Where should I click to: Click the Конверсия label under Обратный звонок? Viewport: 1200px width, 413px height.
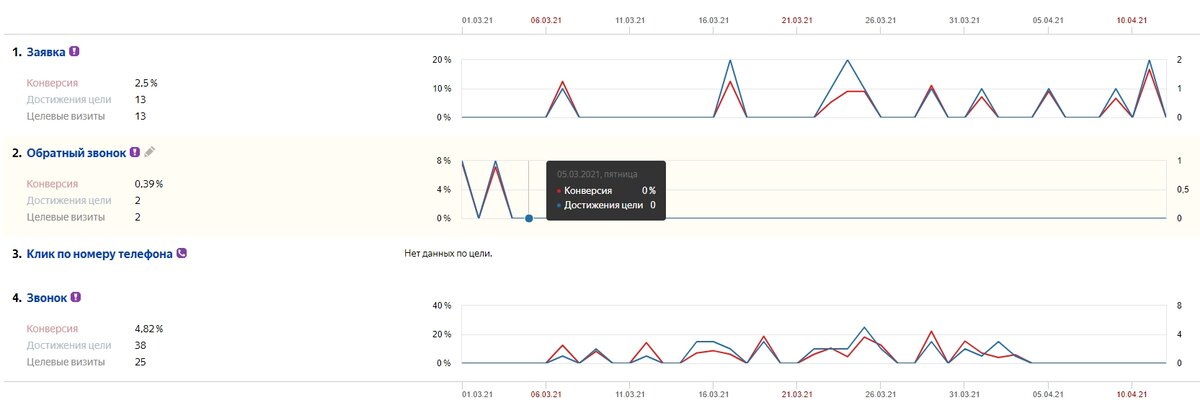coord(52,184)
